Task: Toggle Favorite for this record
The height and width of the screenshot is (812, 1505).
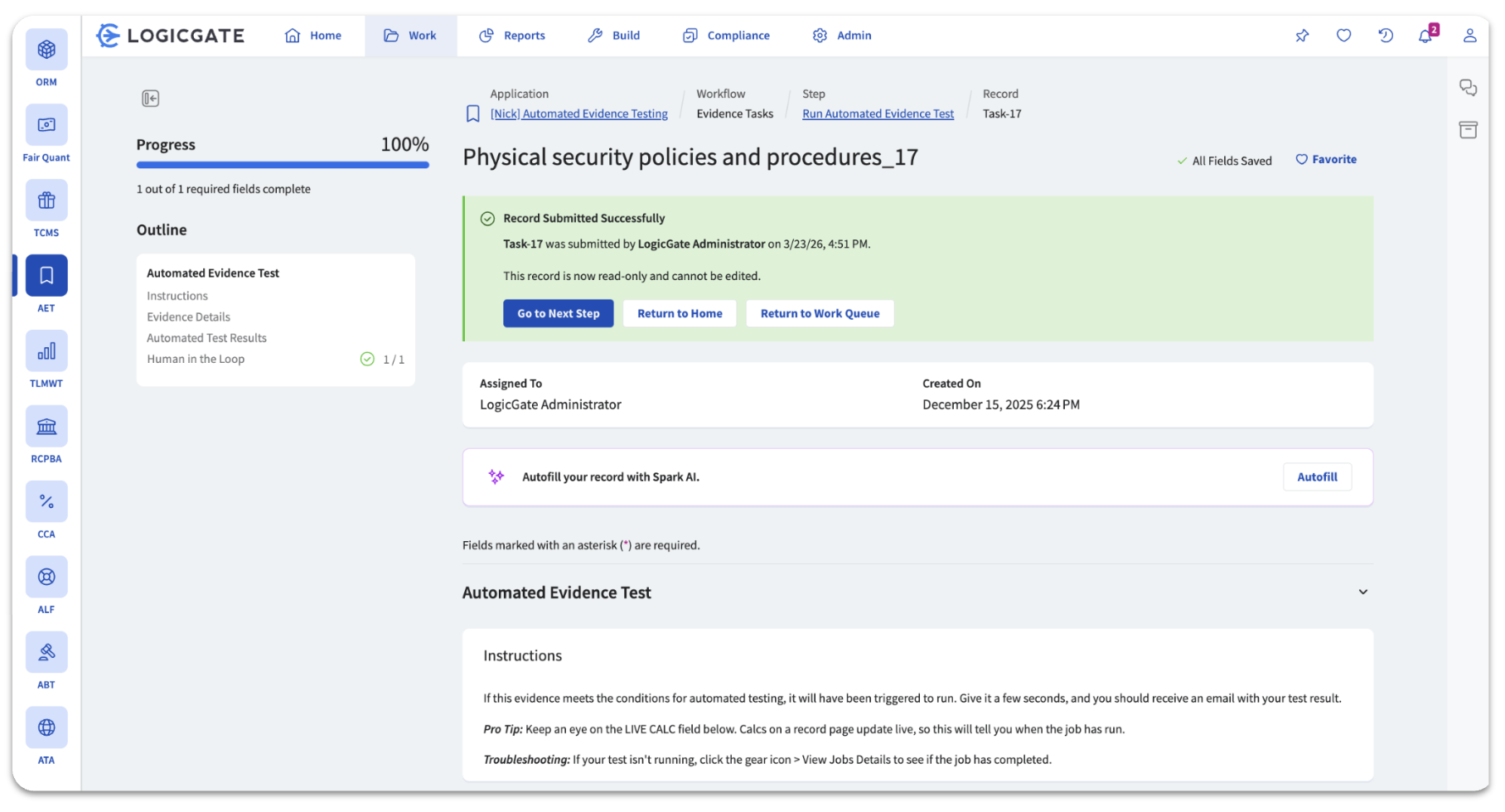Action: (1326, 160)
